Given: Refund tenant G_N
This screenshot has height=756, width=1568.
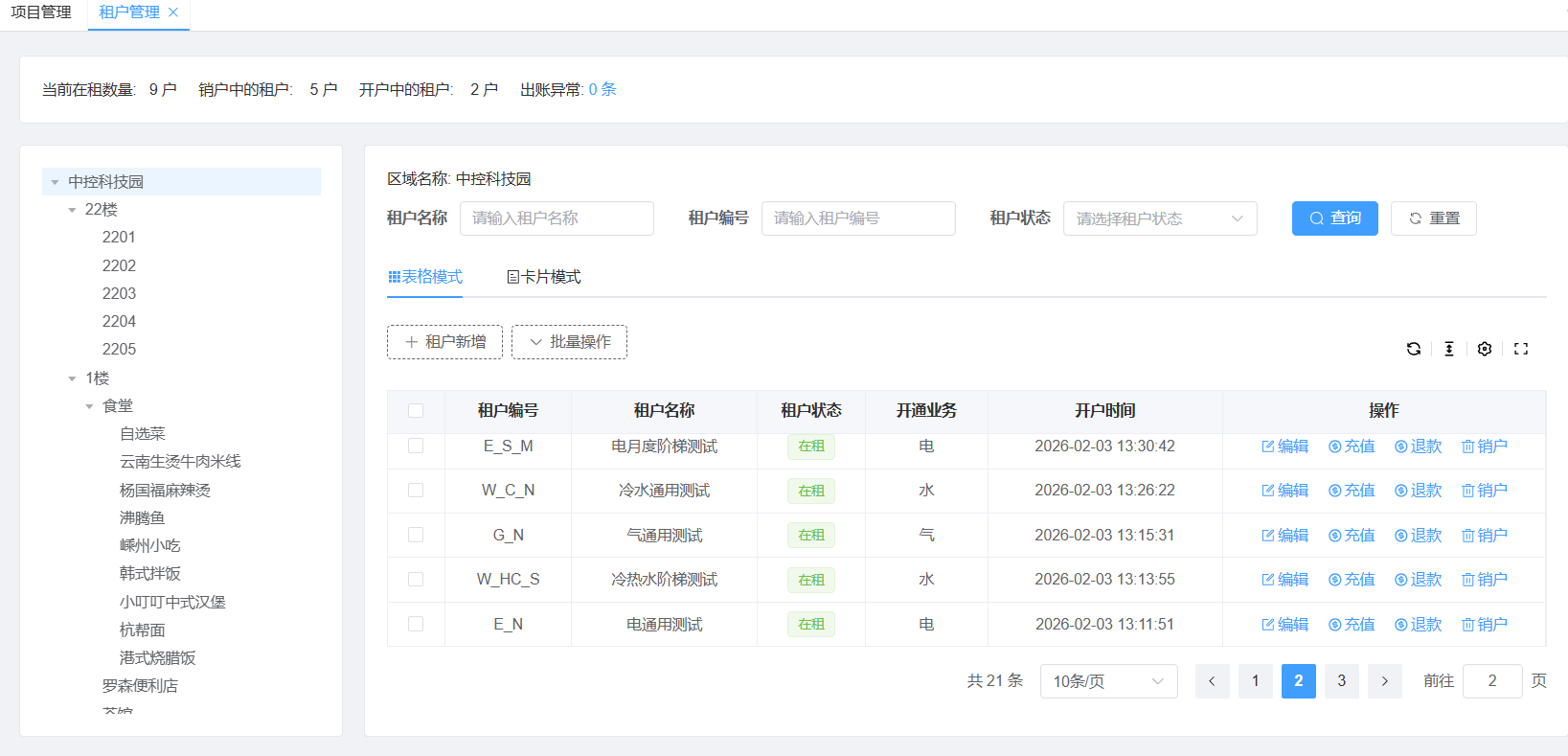Looking at the screenshot, I should point(1418,536).
